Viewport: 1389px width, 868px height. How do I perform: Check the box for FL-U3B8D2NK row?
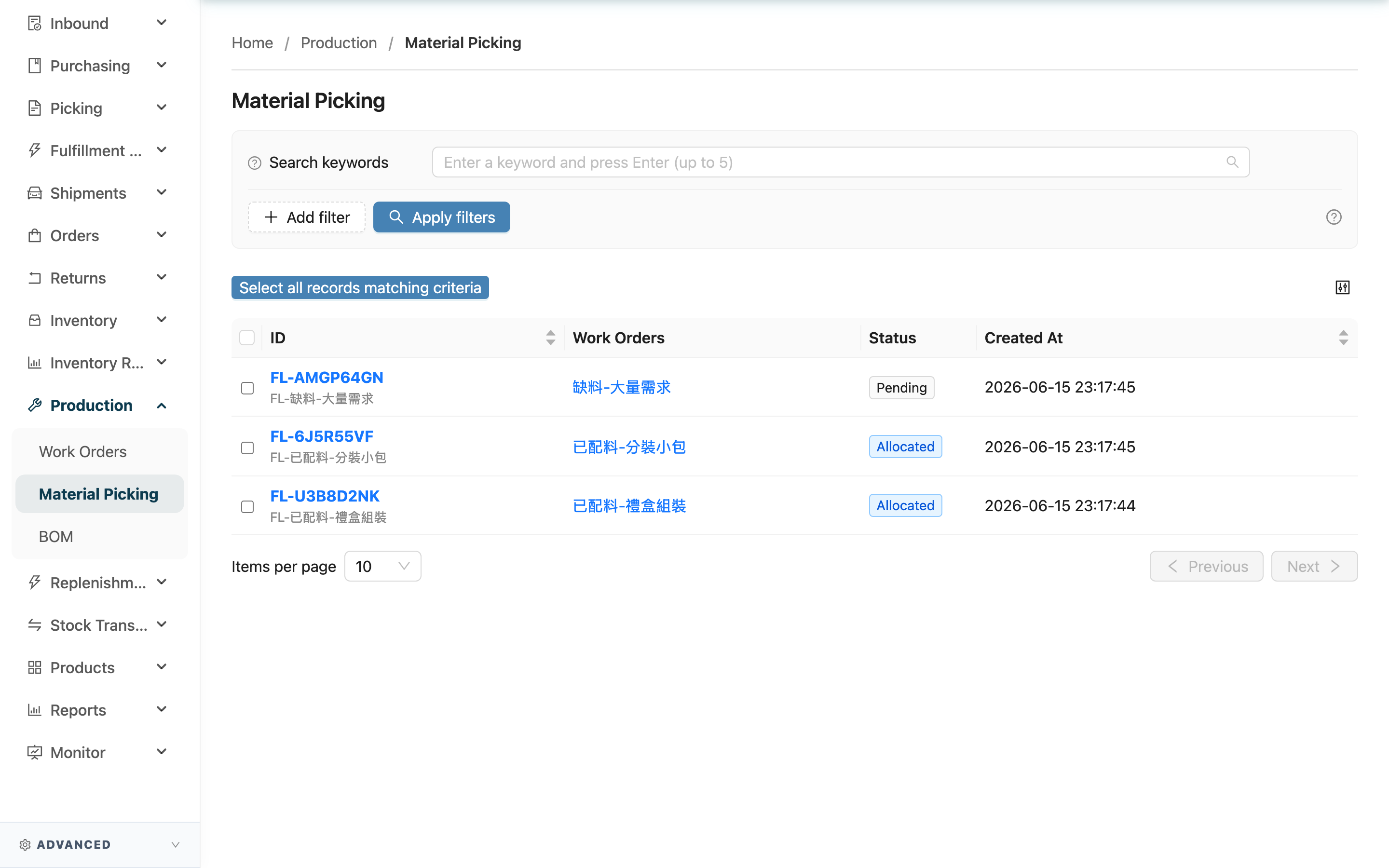pos(247,507)
